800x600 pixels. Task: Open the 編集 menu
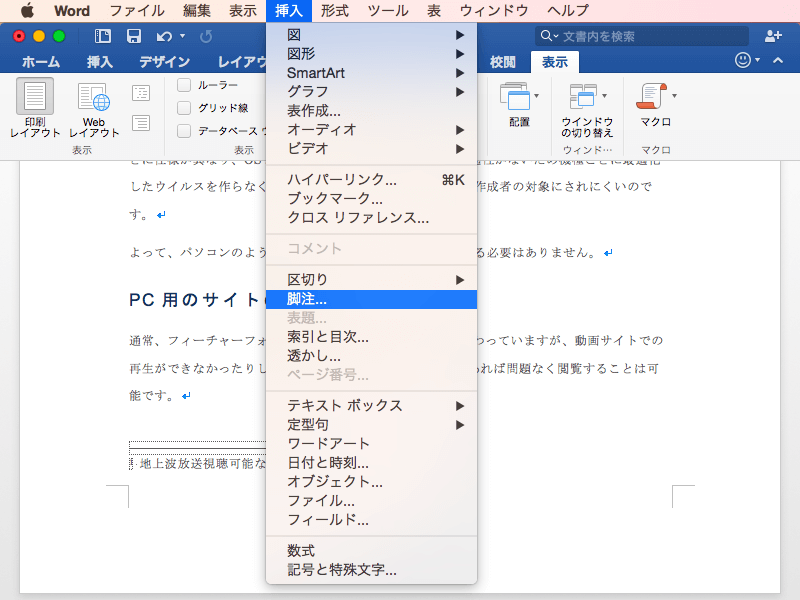[197, 10]
